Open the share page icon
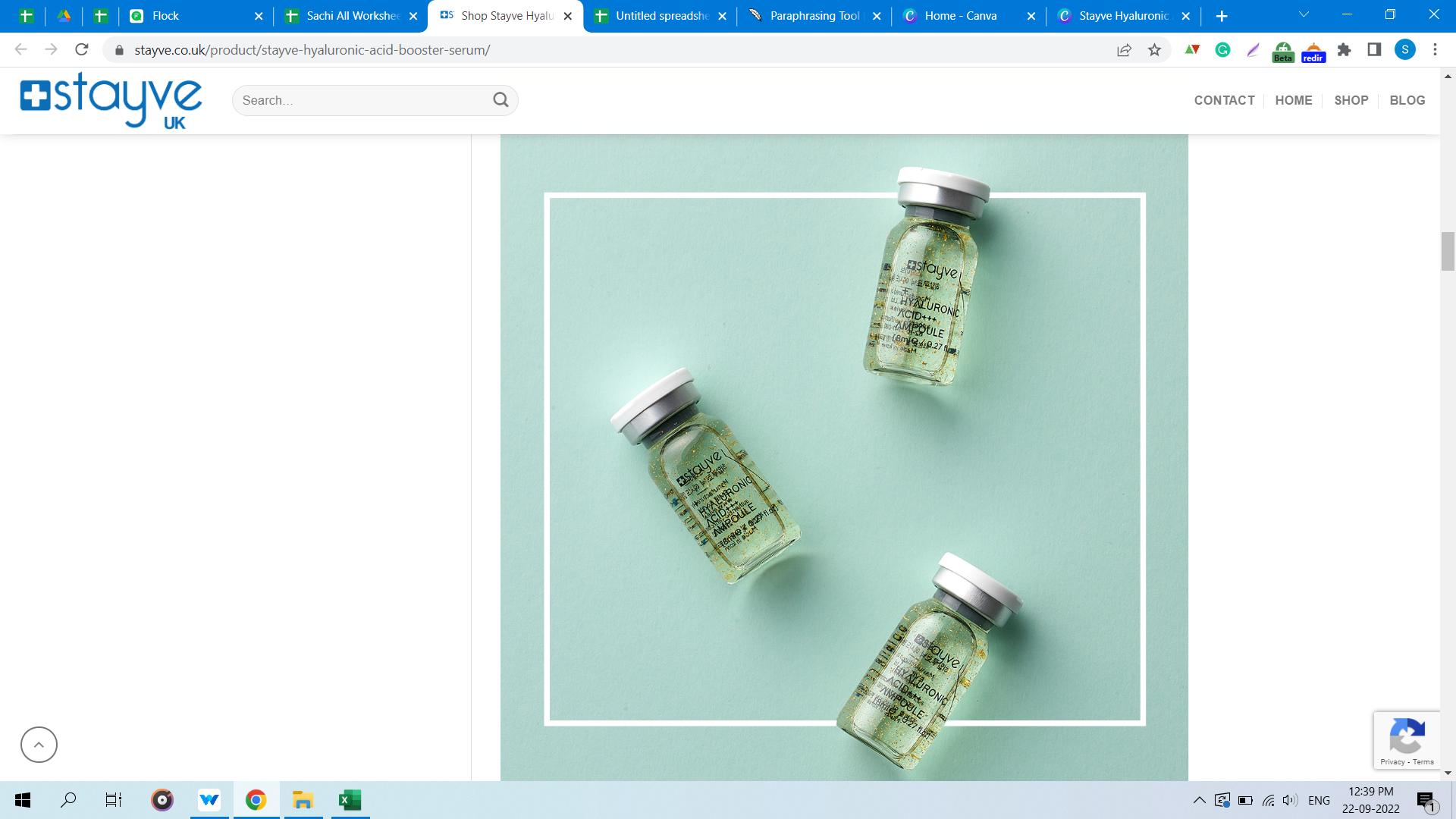1456x819 pixels. coord(1124,50)
